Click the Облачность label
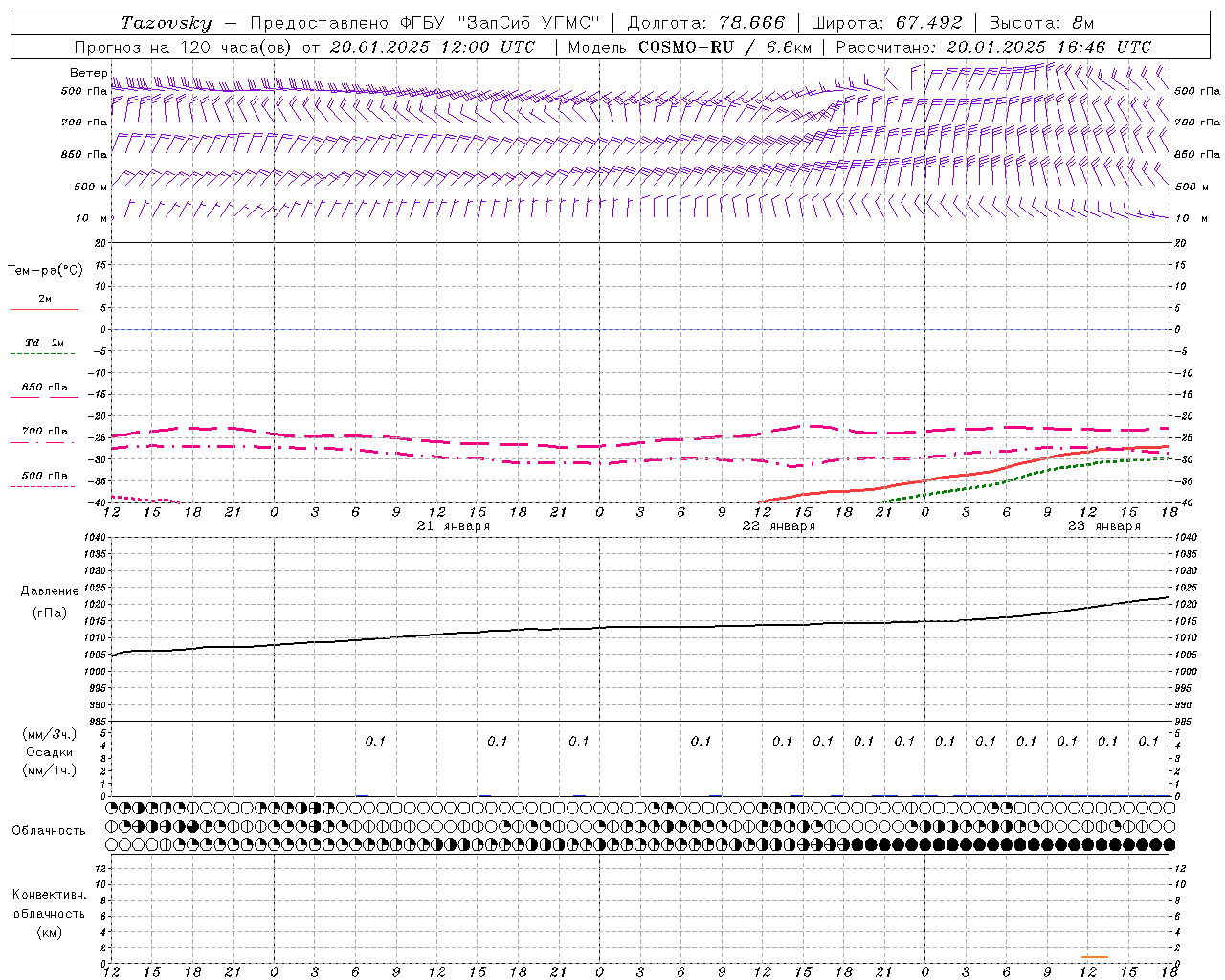This screenshot has width=1225, height=980. 49,831
